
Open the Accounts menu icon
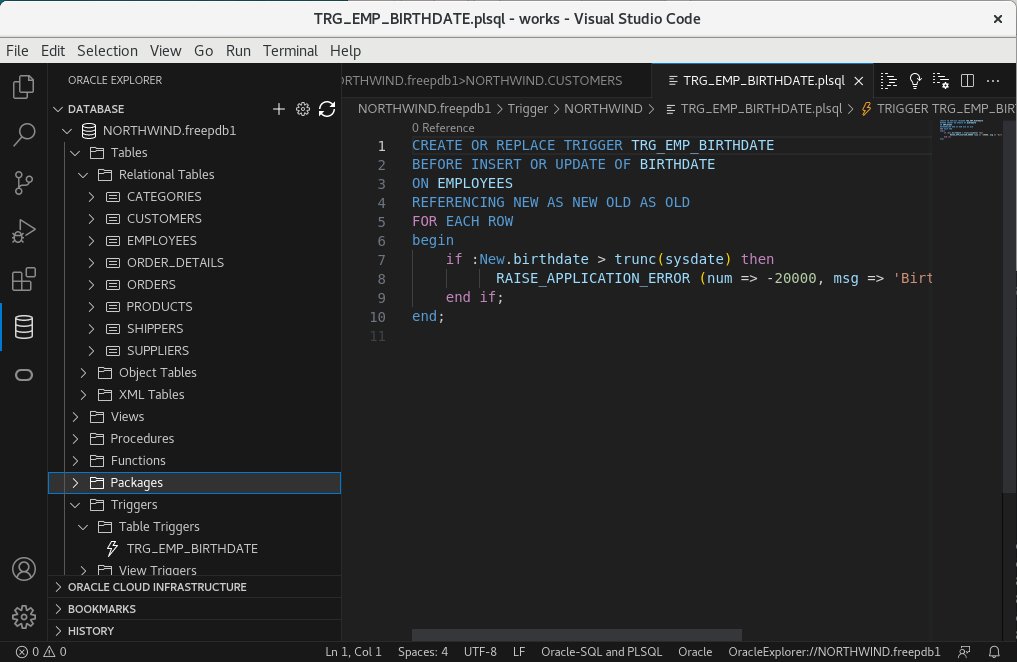[x=23, y=569]
